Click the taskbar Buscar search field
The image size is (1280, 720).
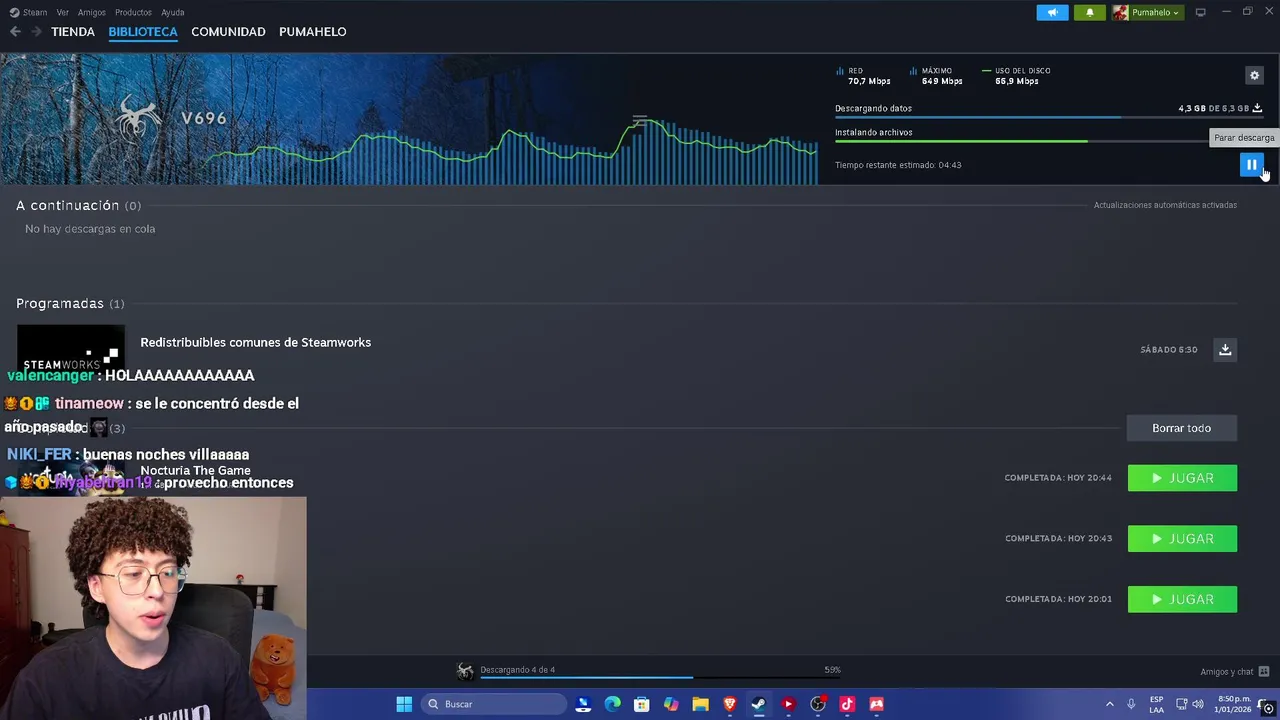click(x=494, y=704)
